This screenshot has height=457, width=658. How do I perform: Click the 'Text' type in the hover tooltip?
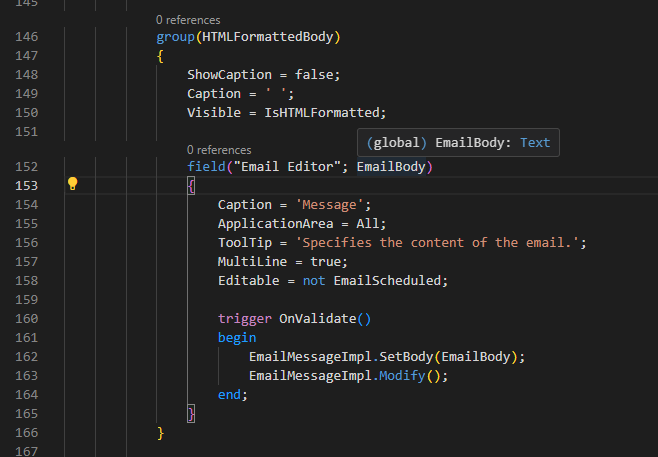point(535,143)
